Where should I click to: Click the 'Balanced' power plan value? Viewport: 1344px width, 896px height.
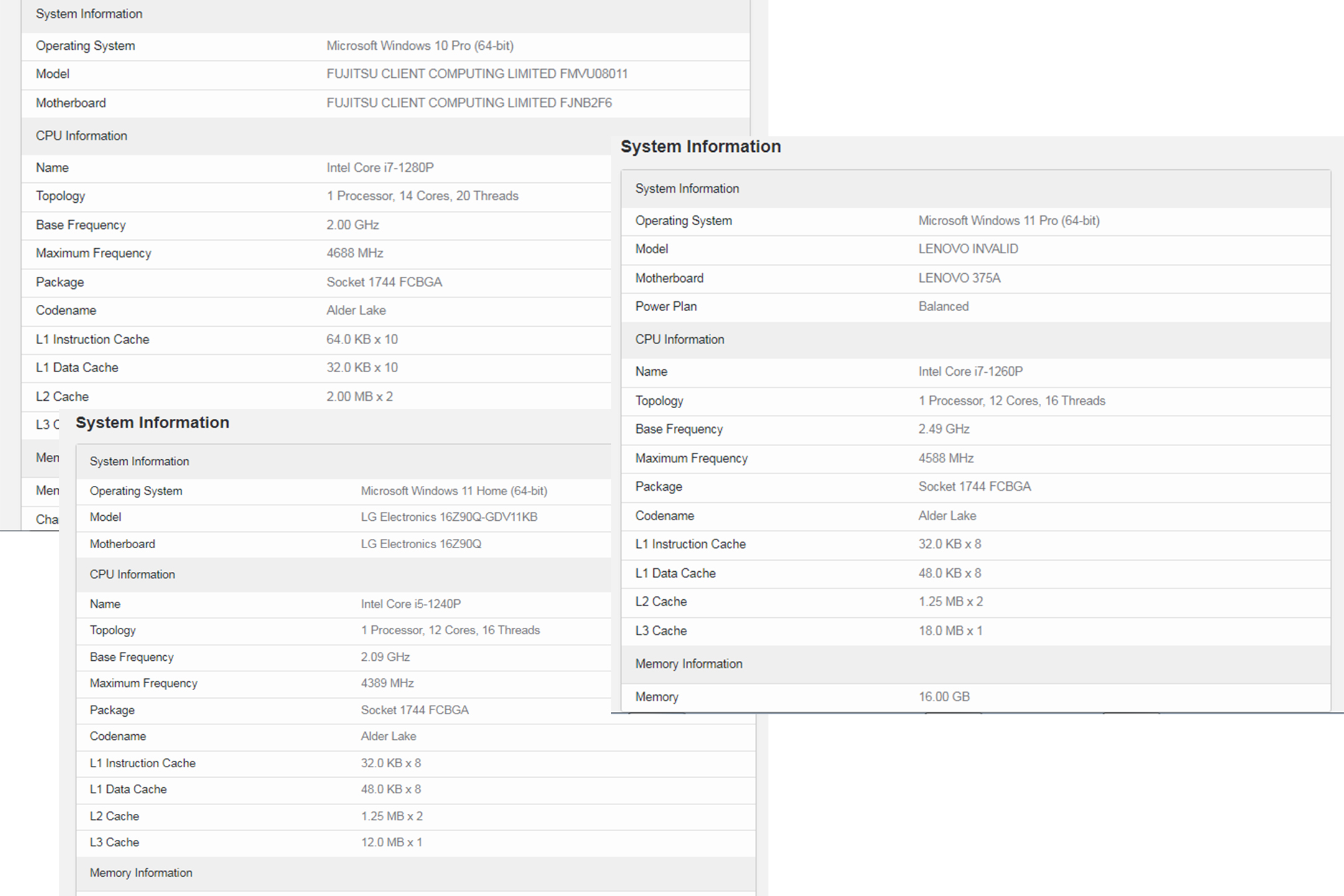(943, 307)
